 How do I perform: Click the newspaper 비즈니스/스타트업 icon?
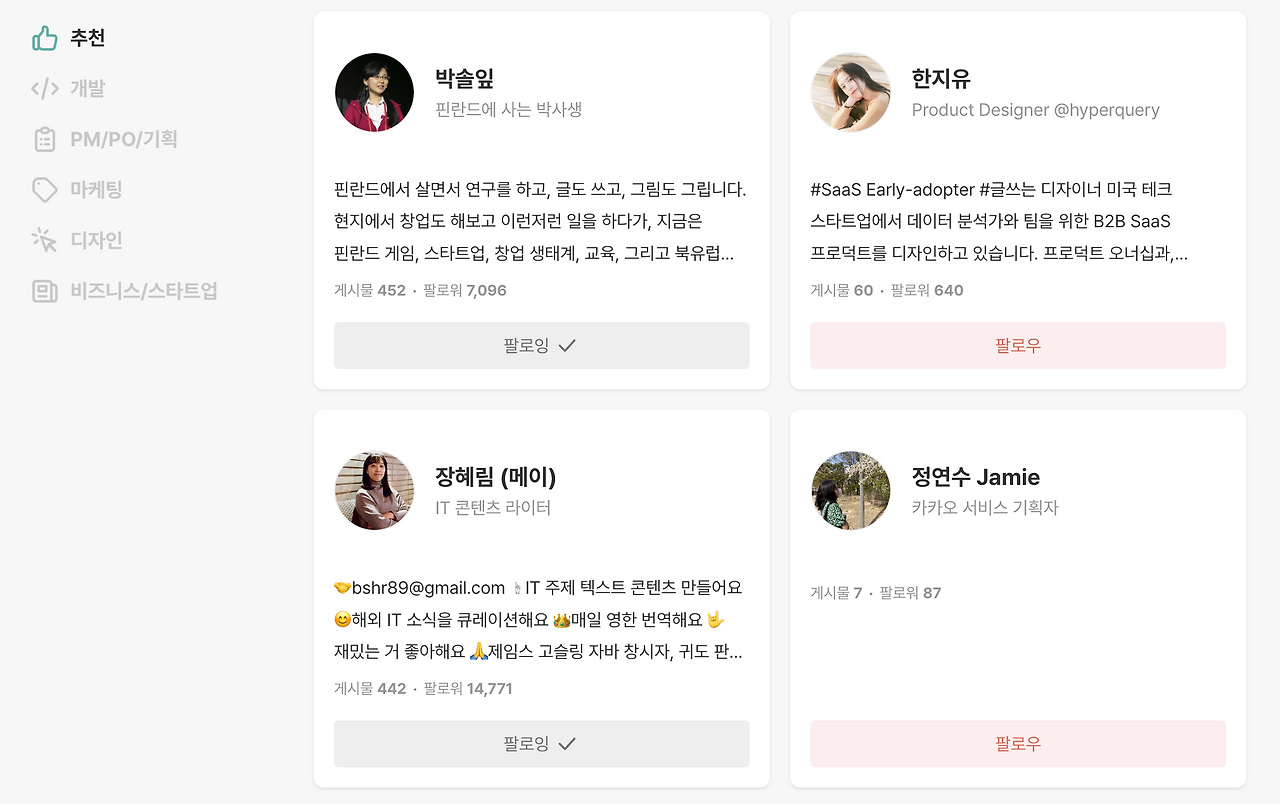[45, 291]
